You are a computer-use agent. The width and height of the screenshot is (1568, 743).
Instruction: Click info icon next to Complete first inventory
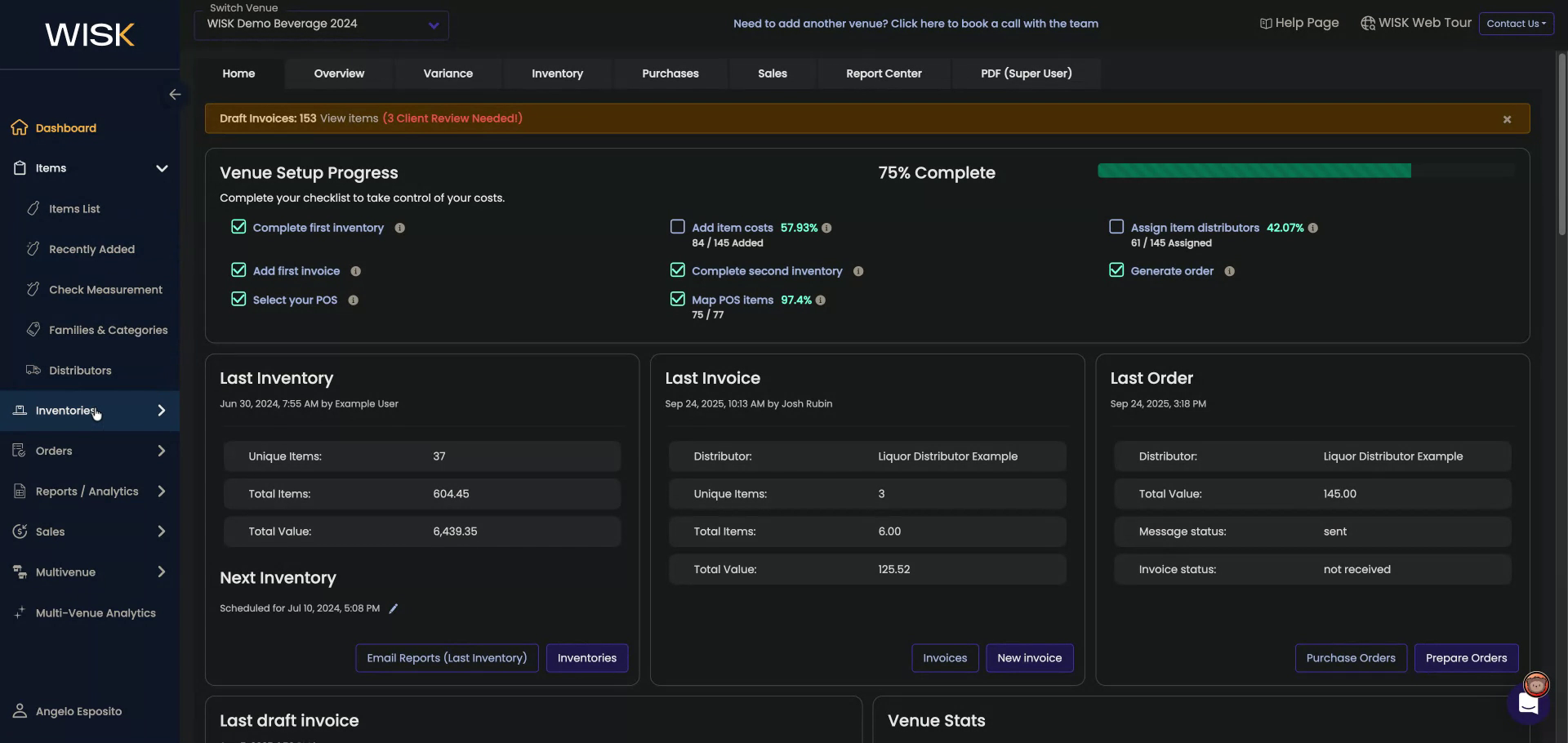[x=400, y=229]
